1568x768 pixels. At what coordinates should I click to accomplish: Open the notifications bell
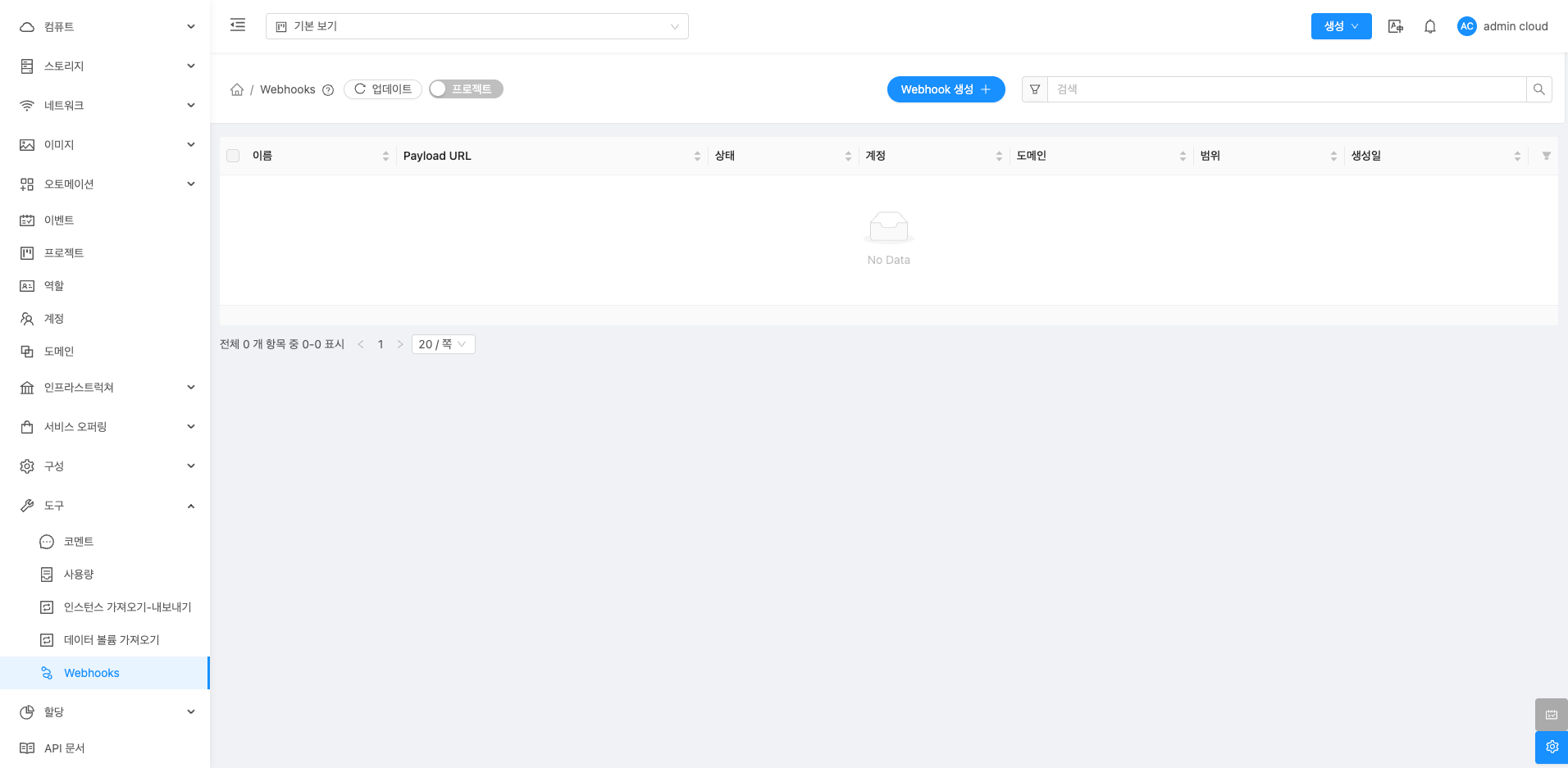1429,26
